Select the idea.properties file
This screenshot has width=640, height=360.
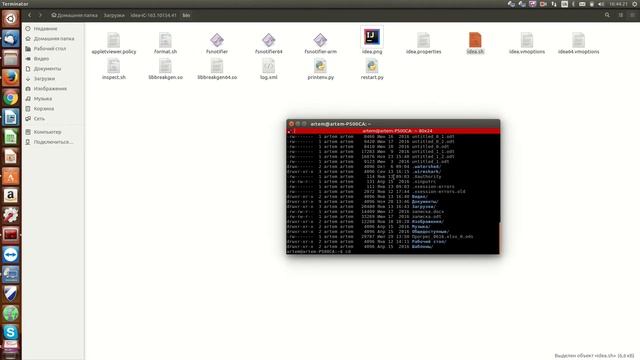(x=423, y=43)
